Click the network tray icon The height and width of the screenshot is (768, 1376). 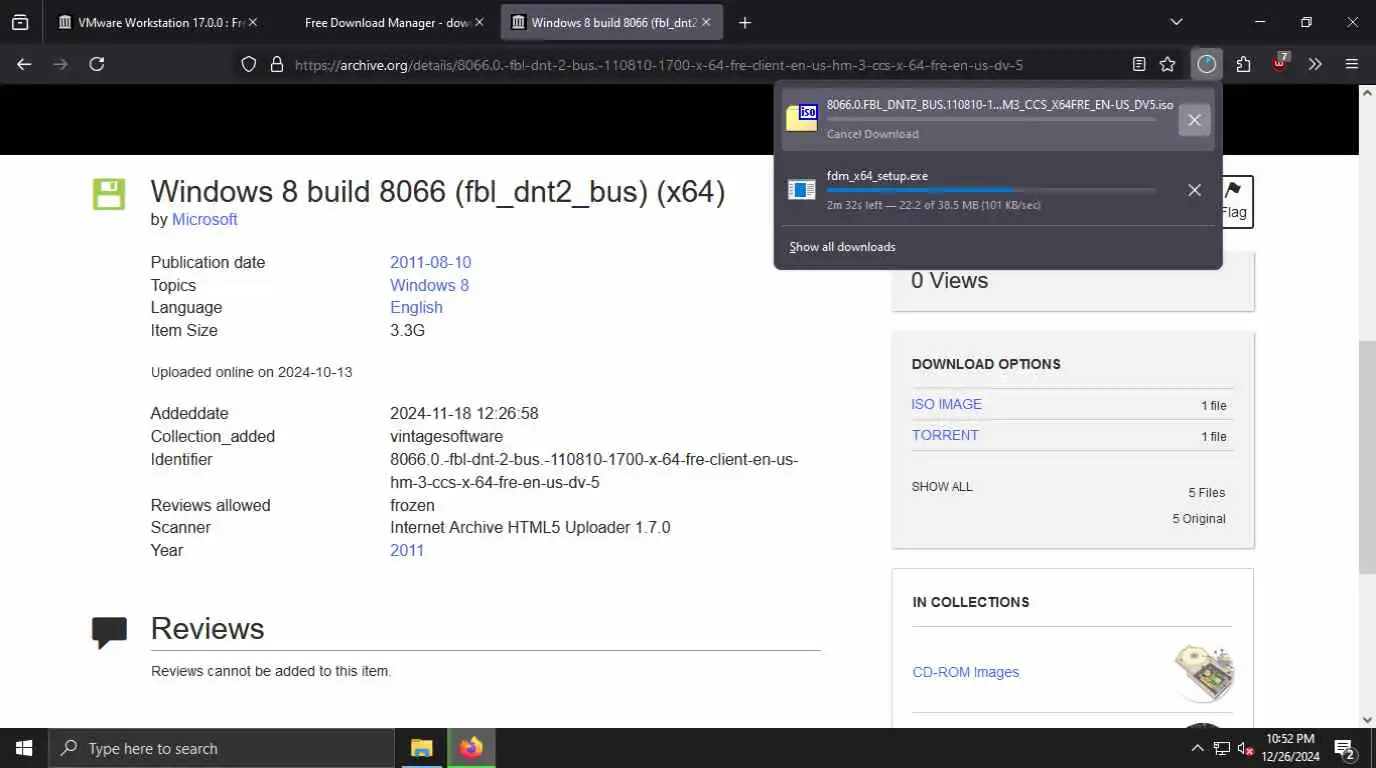pos(1222,748)
